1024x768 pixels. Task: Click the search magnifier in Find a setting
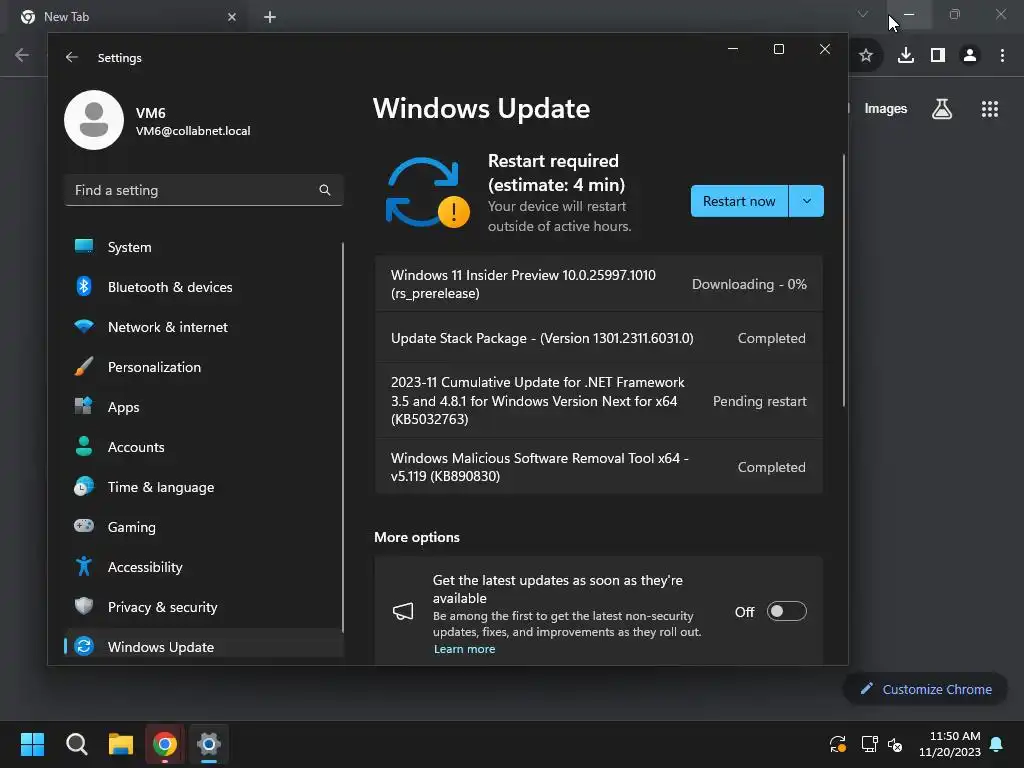coord(325,190)
